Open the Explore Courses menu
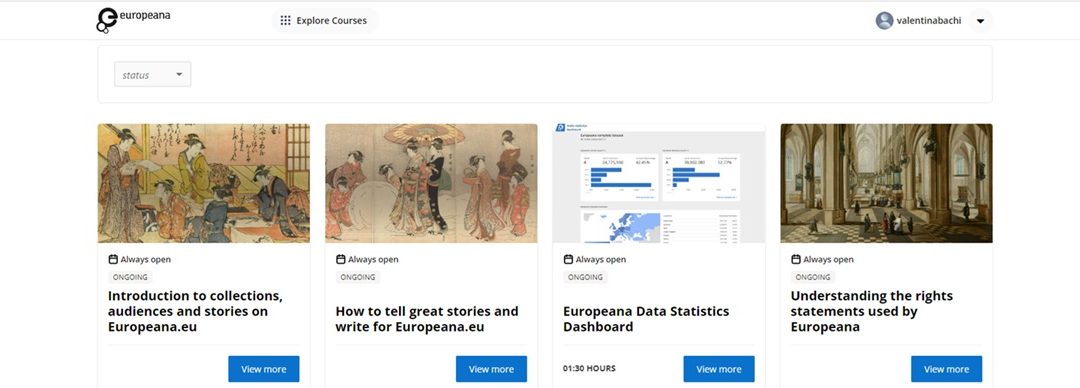 [325, 21]
